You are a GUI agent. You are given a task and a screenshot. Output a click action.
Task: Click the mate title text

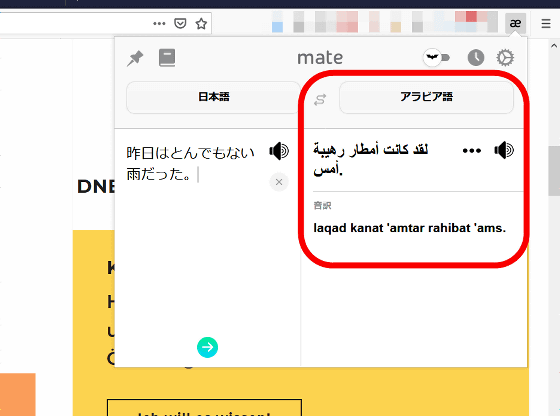click(x=320, y=58)
